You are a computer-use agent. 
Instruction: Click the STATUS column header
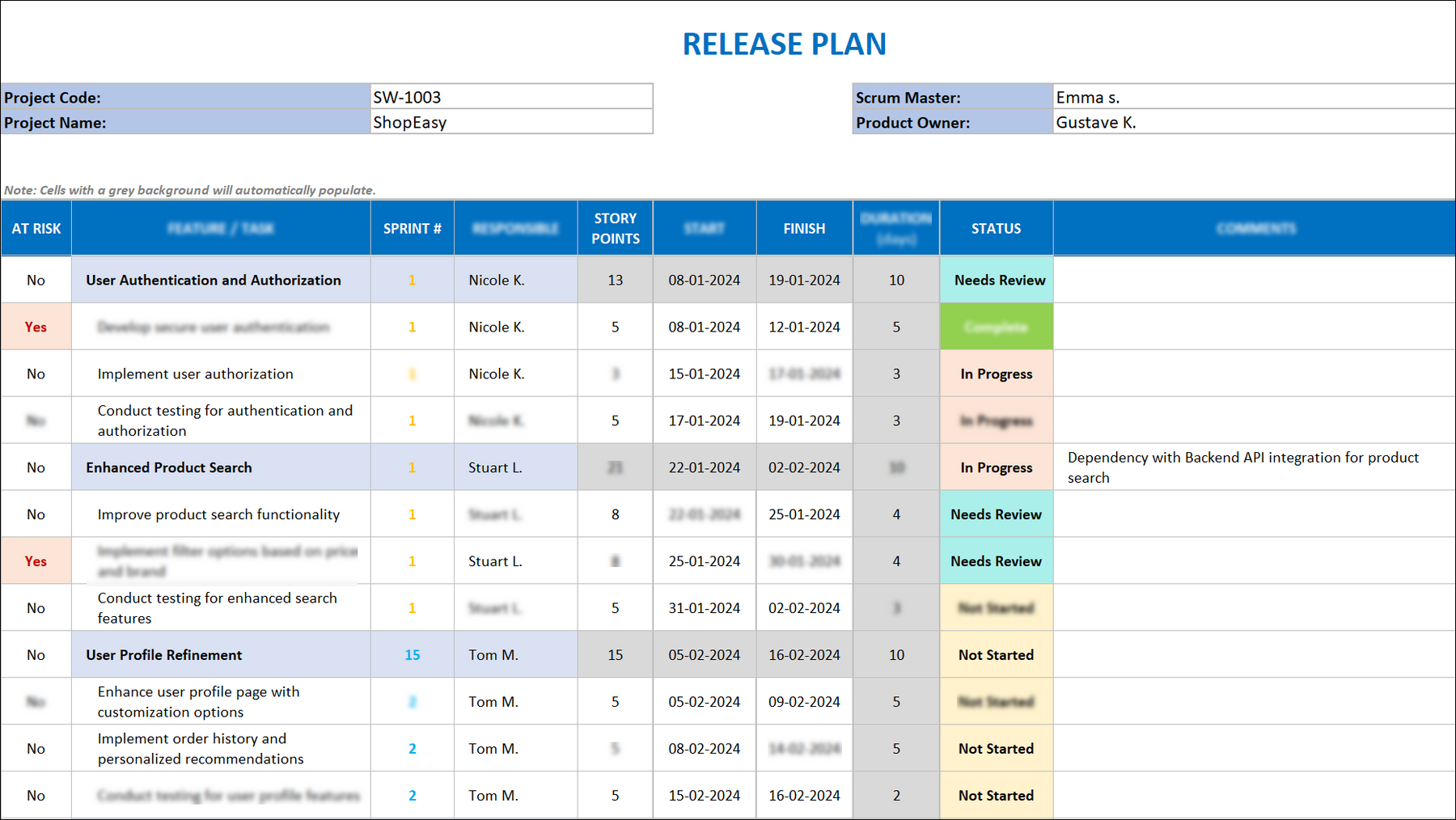[x=996, y=228]
